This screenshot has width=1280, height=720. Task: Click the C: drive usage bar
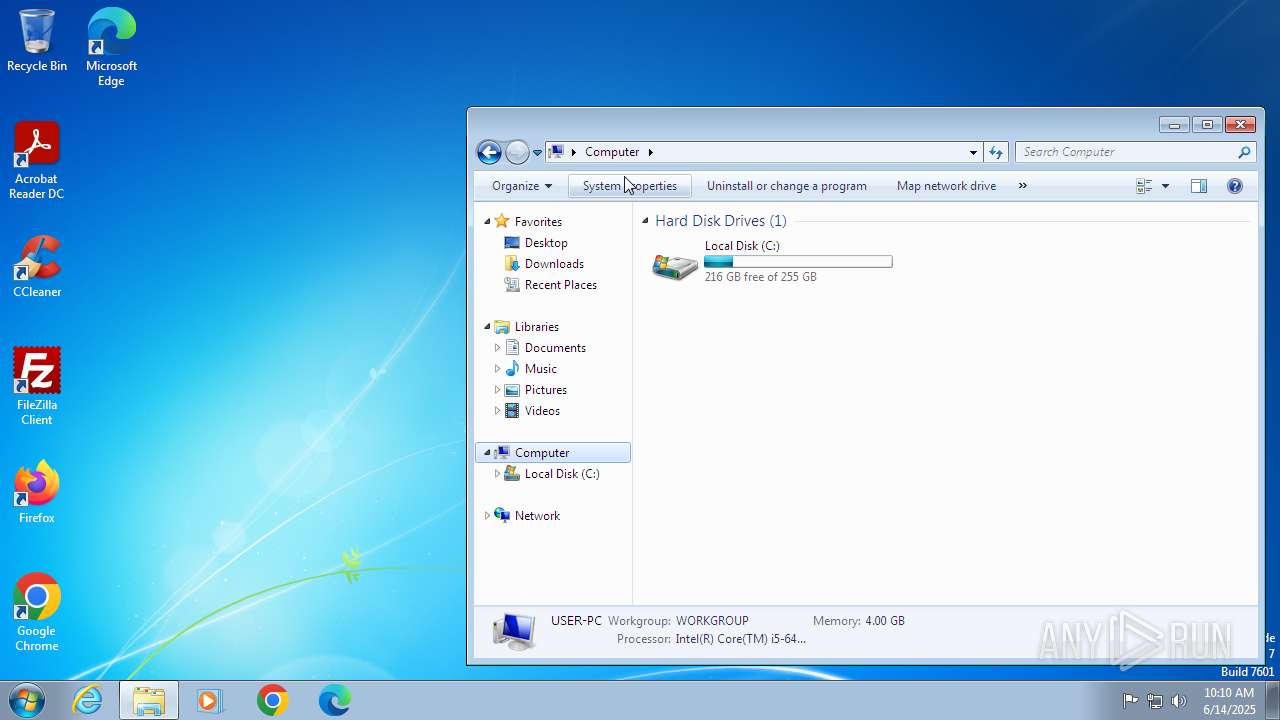point(798,262)
